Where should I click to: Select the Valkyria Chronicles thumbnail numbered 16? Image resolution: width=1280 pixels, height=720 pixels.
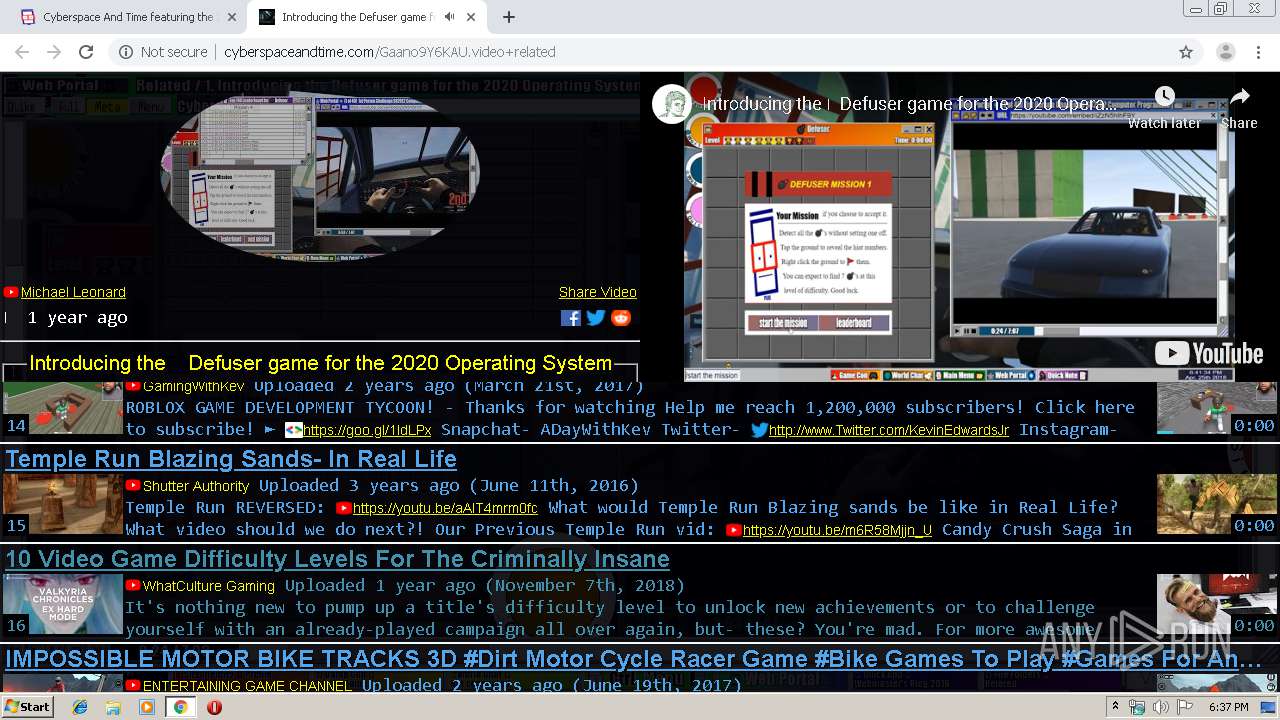(x=63, y=604)
